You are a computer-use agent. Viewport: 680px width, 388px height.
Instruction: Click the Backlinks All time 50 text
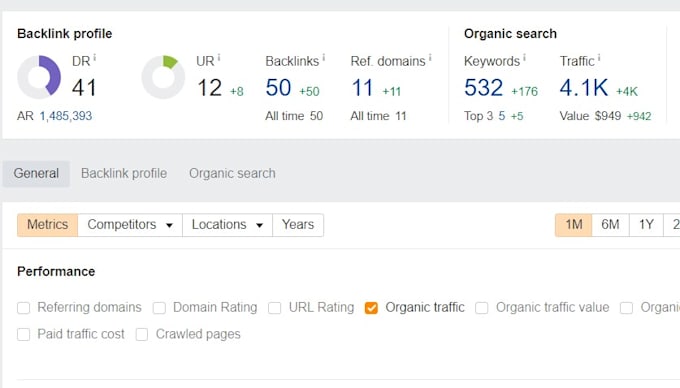[x=294, y=116]
